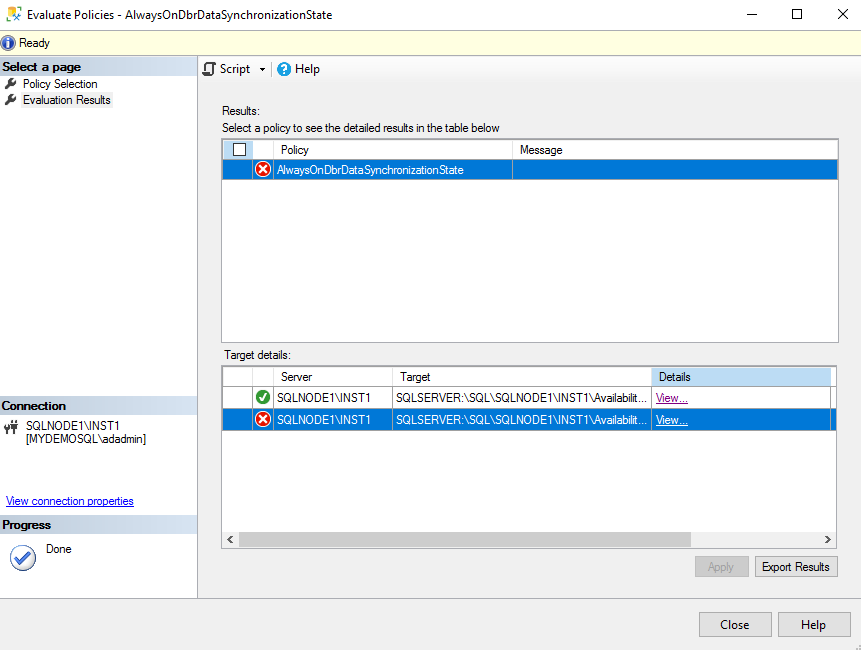Click the Details column header
The height and width of the screenshot is (650, 861).
tap(740, 377)
